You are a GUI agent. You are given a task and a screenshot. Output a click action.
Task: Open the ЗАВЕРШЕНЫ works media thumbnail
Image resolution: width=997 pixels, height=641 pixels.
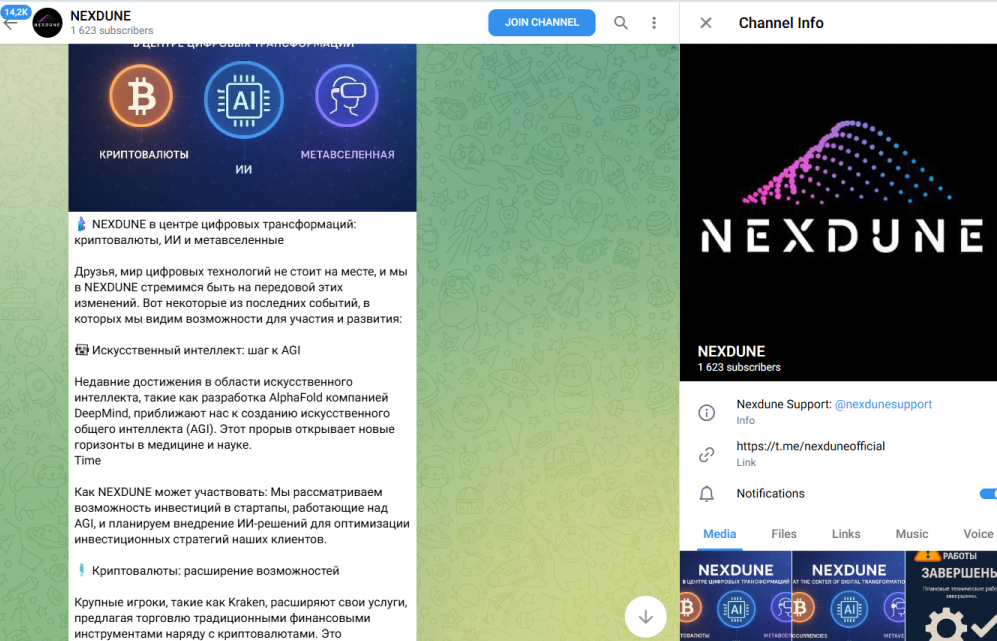pos(951,595)
